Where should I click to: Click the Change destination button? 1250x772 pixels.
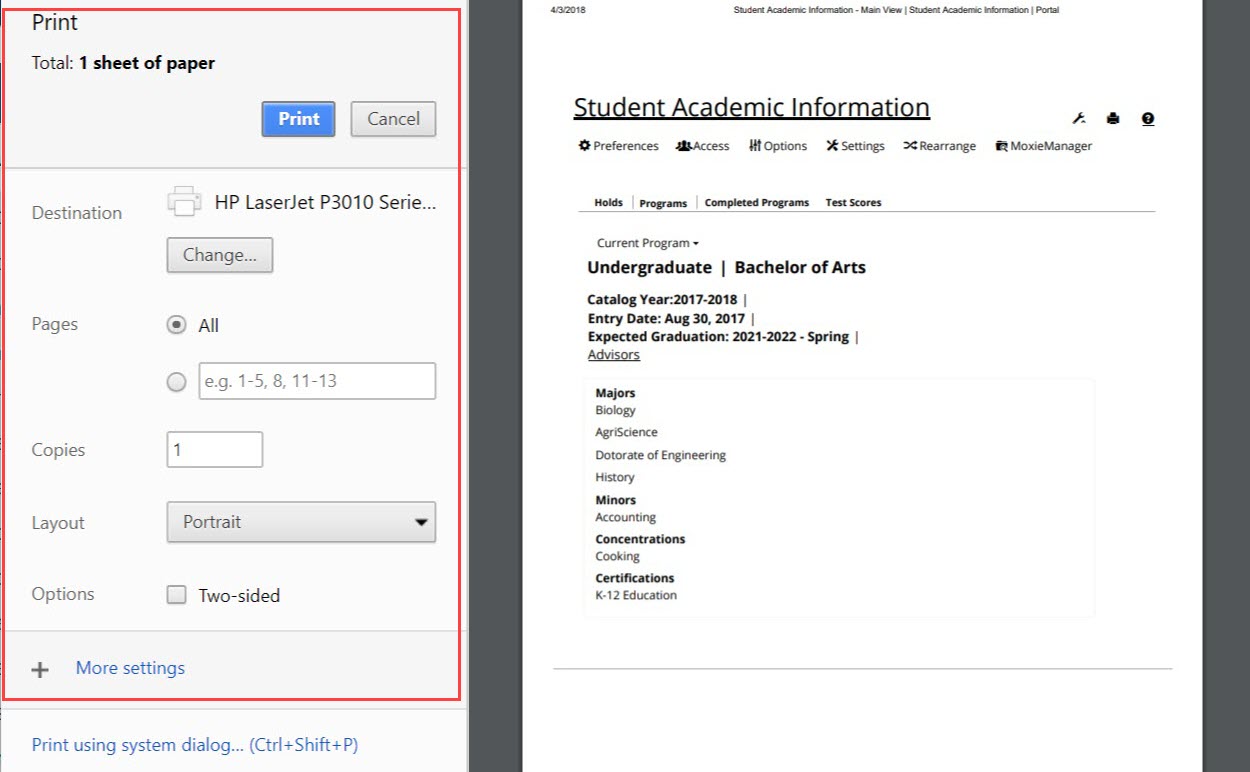219,255
